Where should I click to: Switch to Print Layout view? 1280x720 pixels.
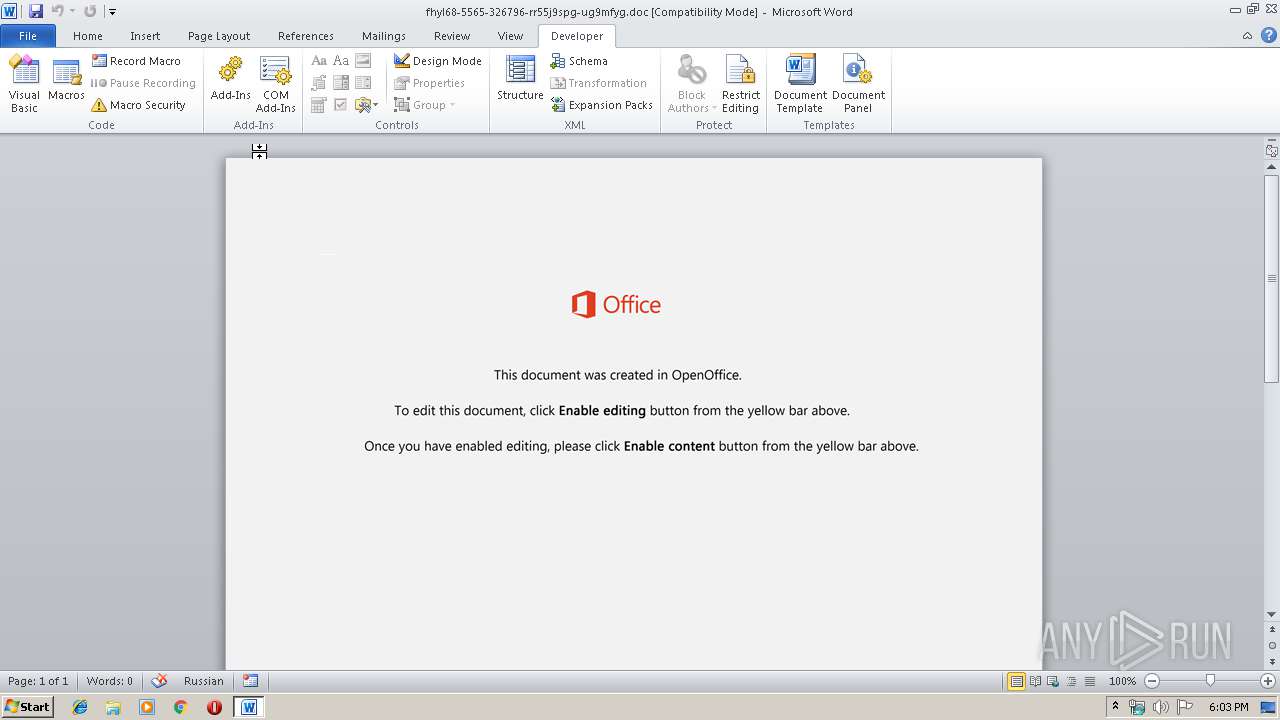pyautogui.click(x=1016, y=681)
